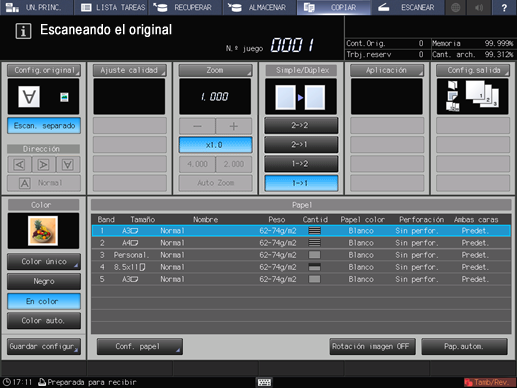Click tray 4 paper quantity icon
The height and width of the screenshot is (388, 517).
point(315,267)
